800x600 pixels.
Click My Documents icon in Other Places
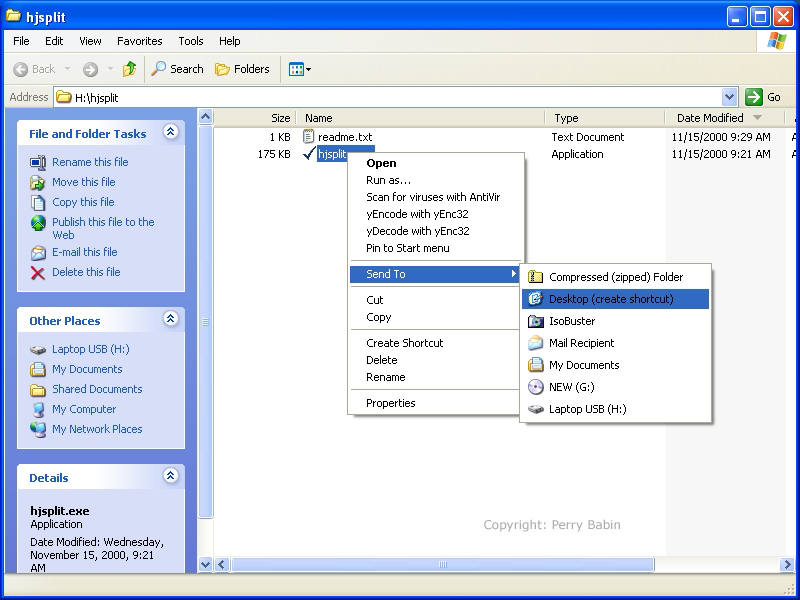tap(38, 369)
